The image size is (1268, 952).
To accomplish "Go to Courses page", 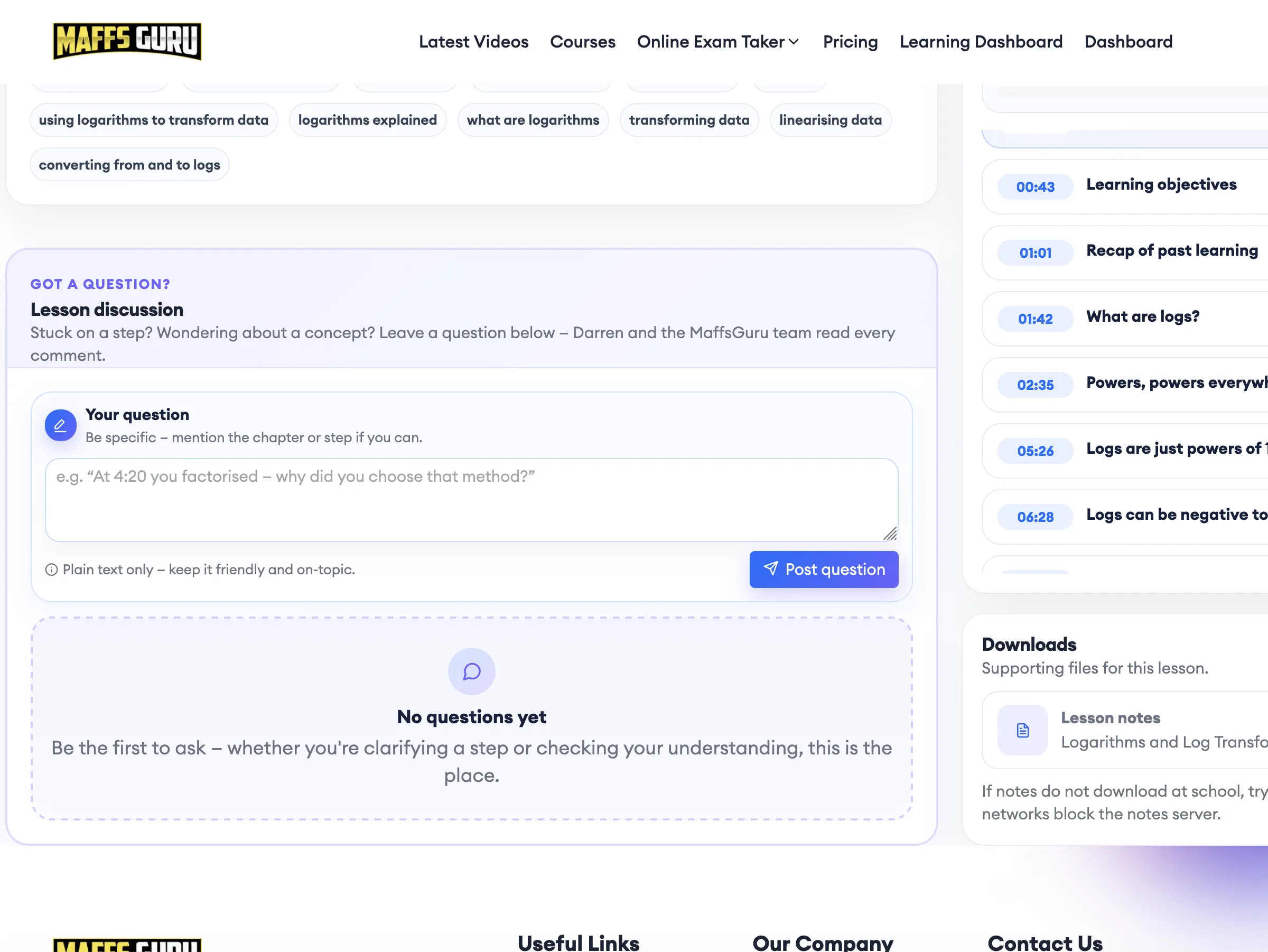I will click(x=582, y=42).
